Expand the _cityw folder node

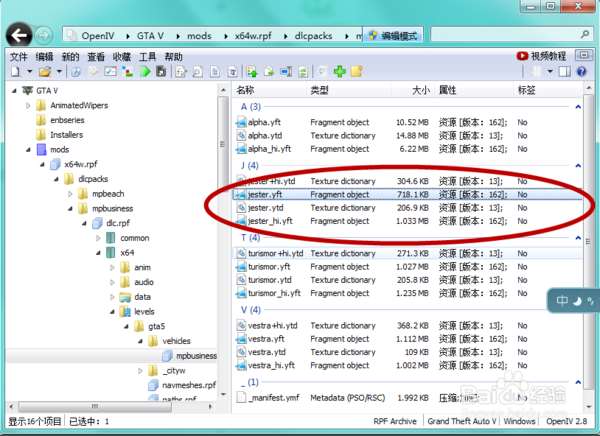(140, 371)
